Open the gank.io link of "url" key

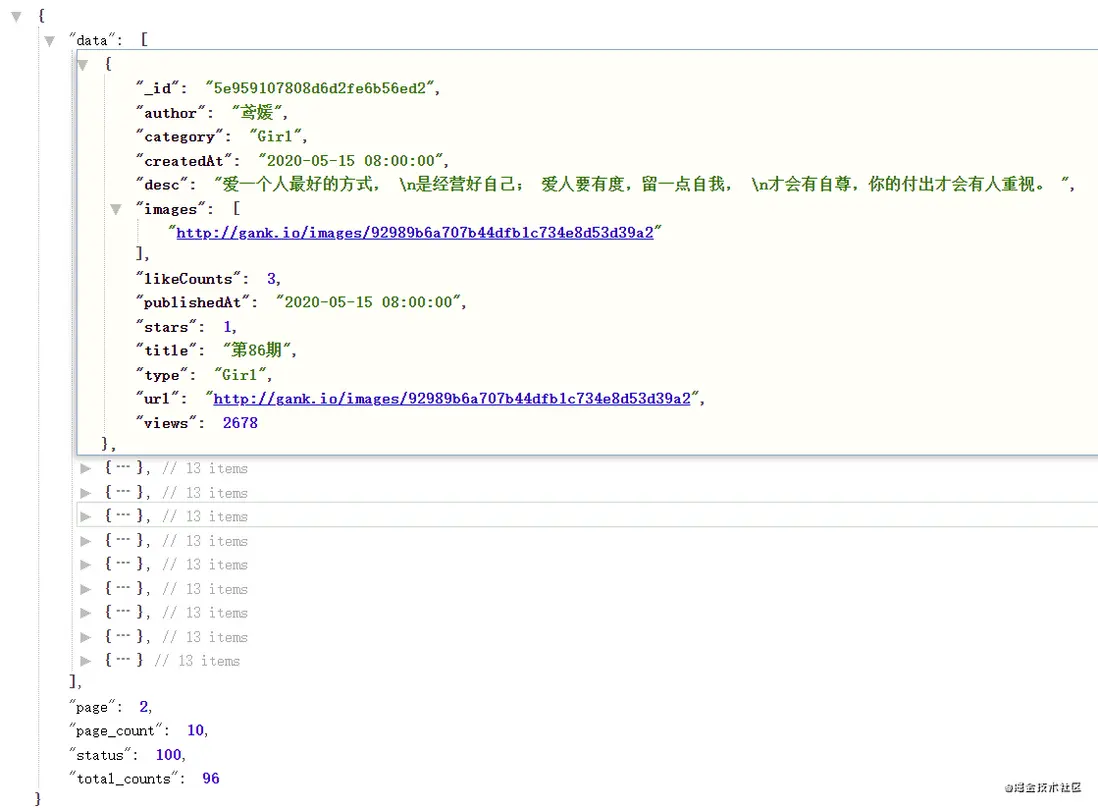click(452, 399)
